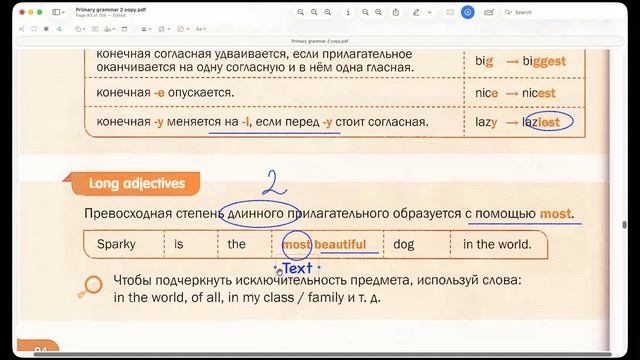Screen dimensions: 640x360
Task: Click the horizontal scrollbar at bottom
Action: [322, 354]
